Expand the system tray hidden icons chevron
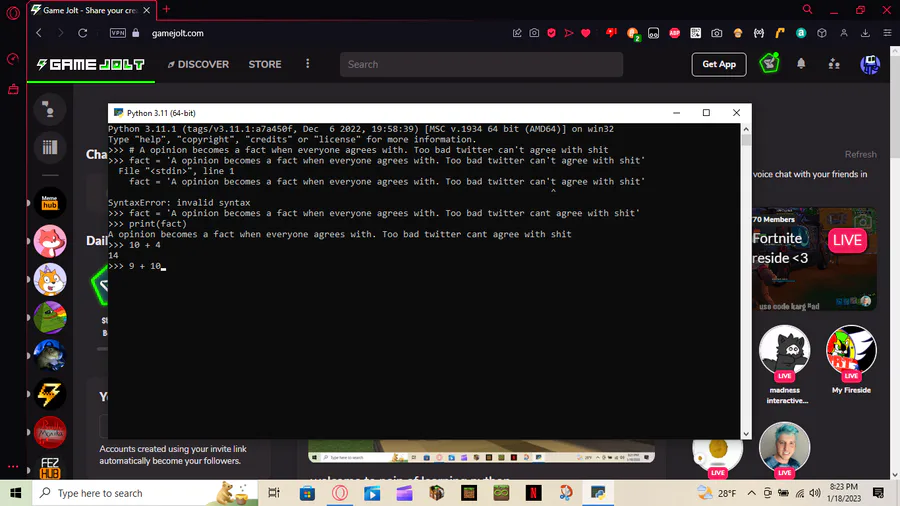The height and width of the screenshot is (506, 900). [751, 493]
